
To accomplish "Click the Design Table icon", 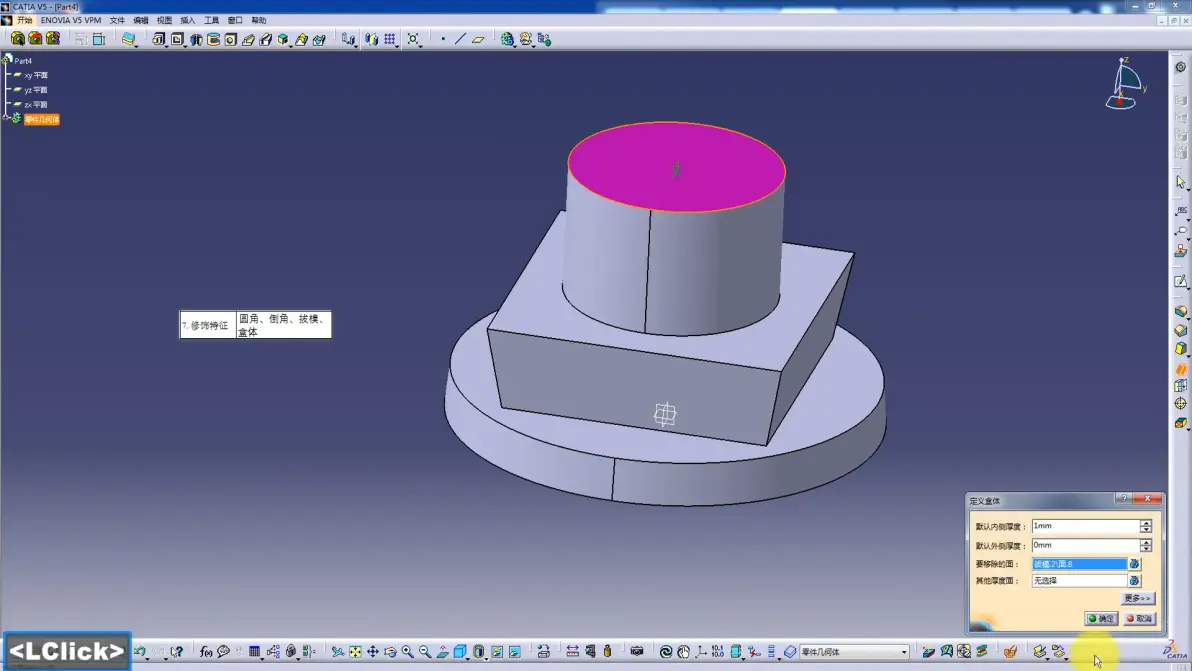I will coord(255,651).
